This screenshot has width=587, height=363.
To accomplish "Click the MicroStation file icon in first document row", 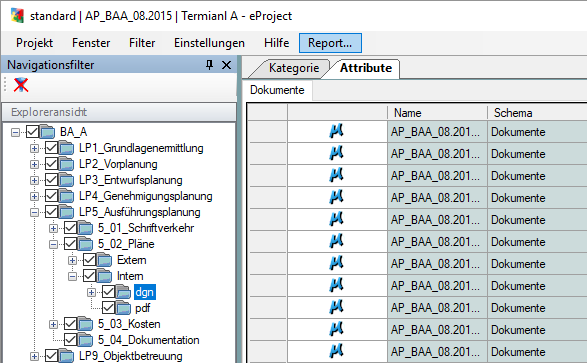I will pyautogui.click(x=336, y=131).
